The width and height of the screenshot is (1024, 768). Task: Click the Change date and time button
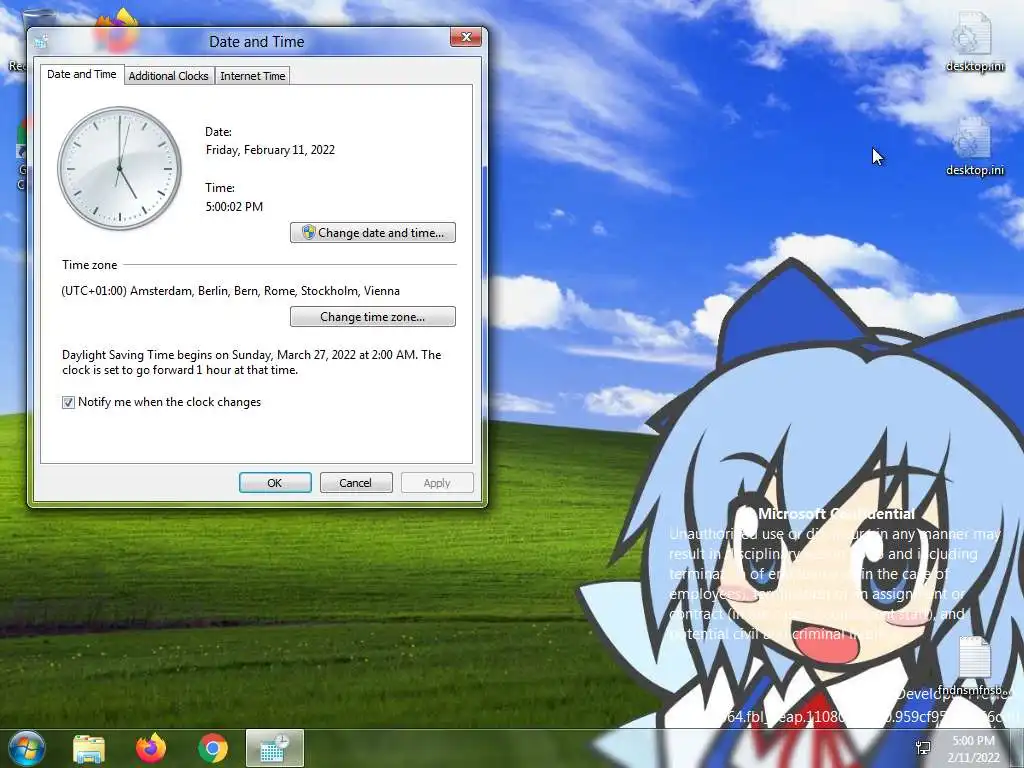click(x=373, y=232)
